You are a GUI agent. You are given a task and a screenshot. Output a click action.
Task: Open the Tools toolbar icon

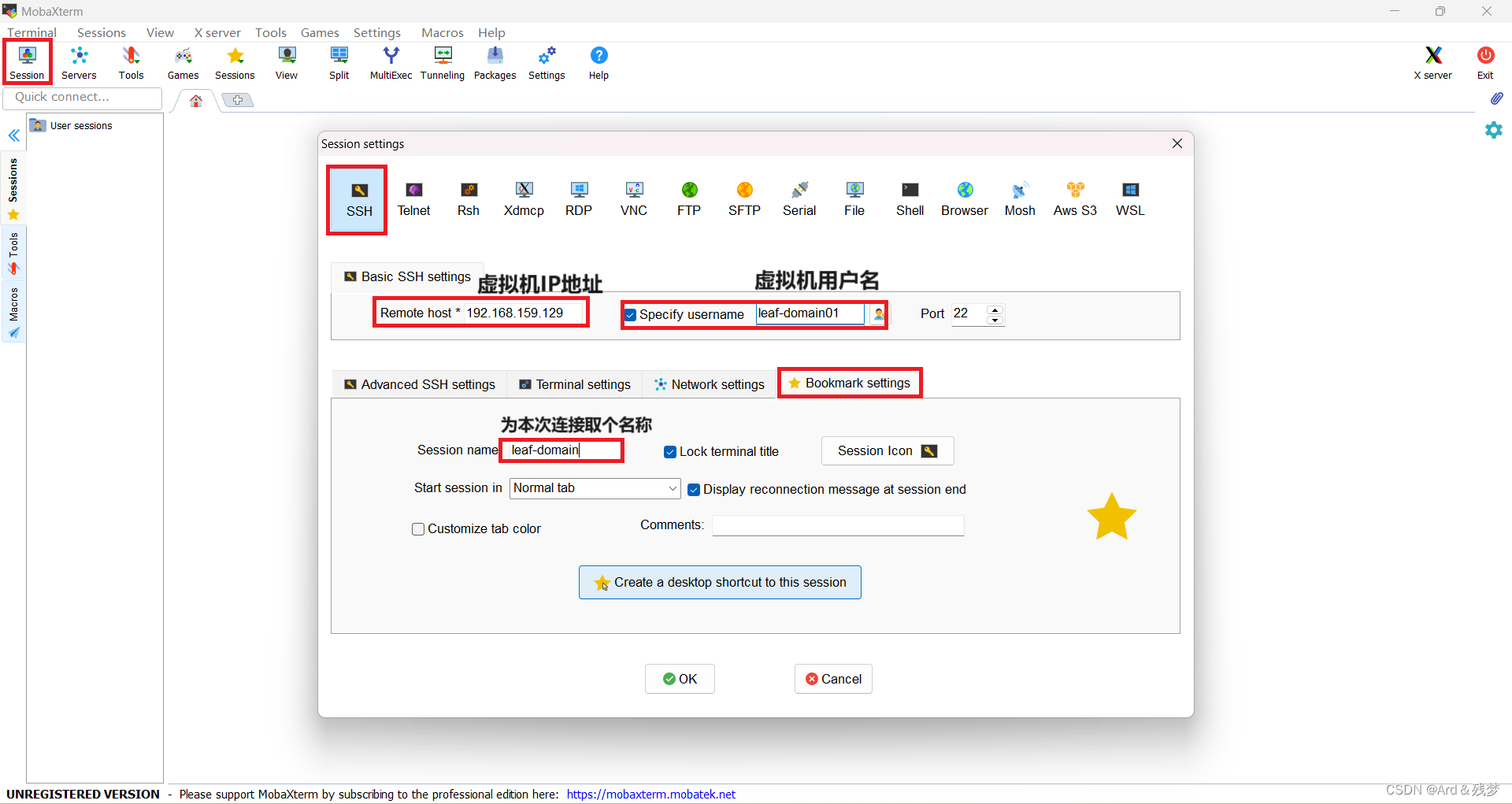pyautogui.click(x=131, y=63)
